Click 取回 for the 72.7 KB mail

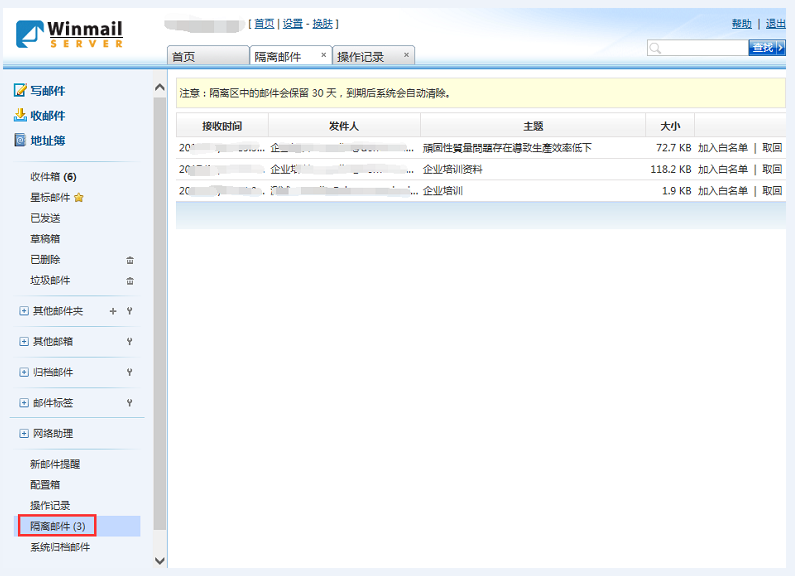point(772,148)
